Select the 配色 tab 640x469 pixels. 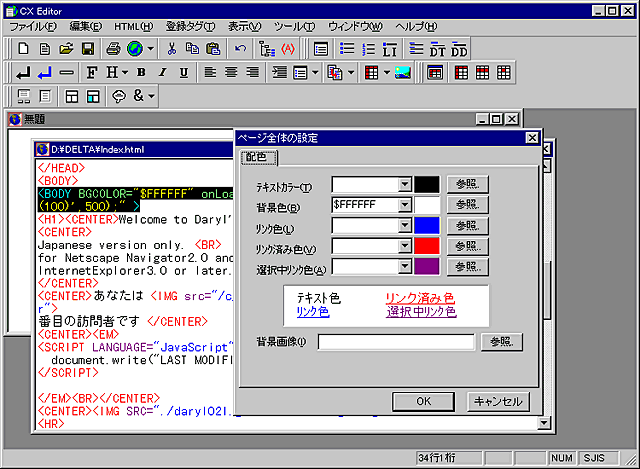pos(259,157)
